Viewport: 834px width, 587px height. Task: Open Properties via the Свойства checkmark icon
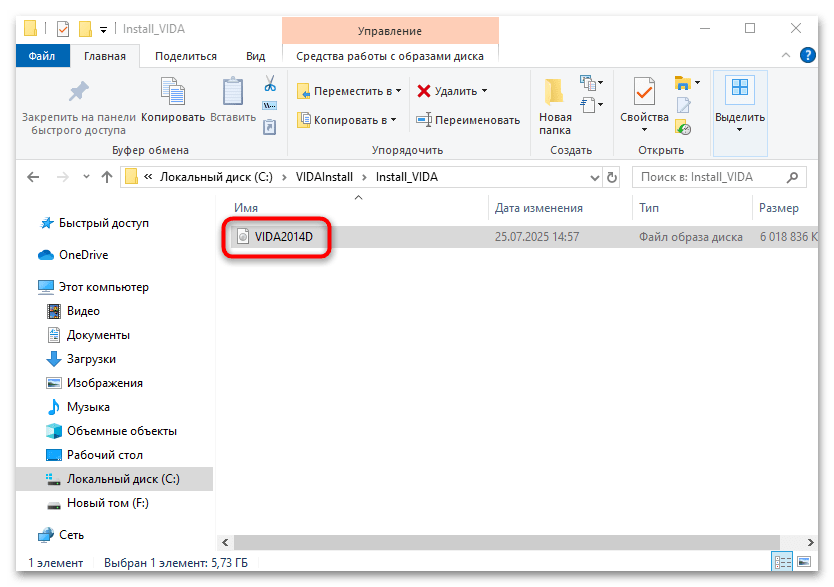coord(644,92)
